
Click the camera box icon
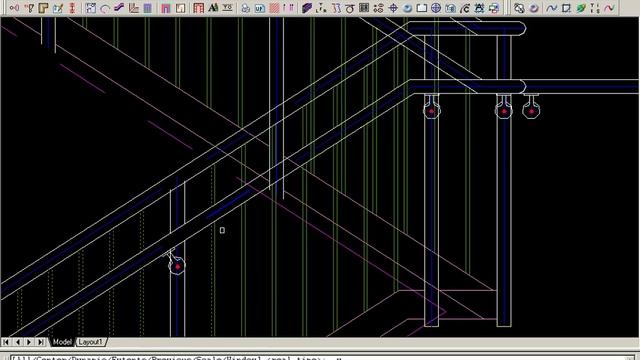click(x=451, y=8)
